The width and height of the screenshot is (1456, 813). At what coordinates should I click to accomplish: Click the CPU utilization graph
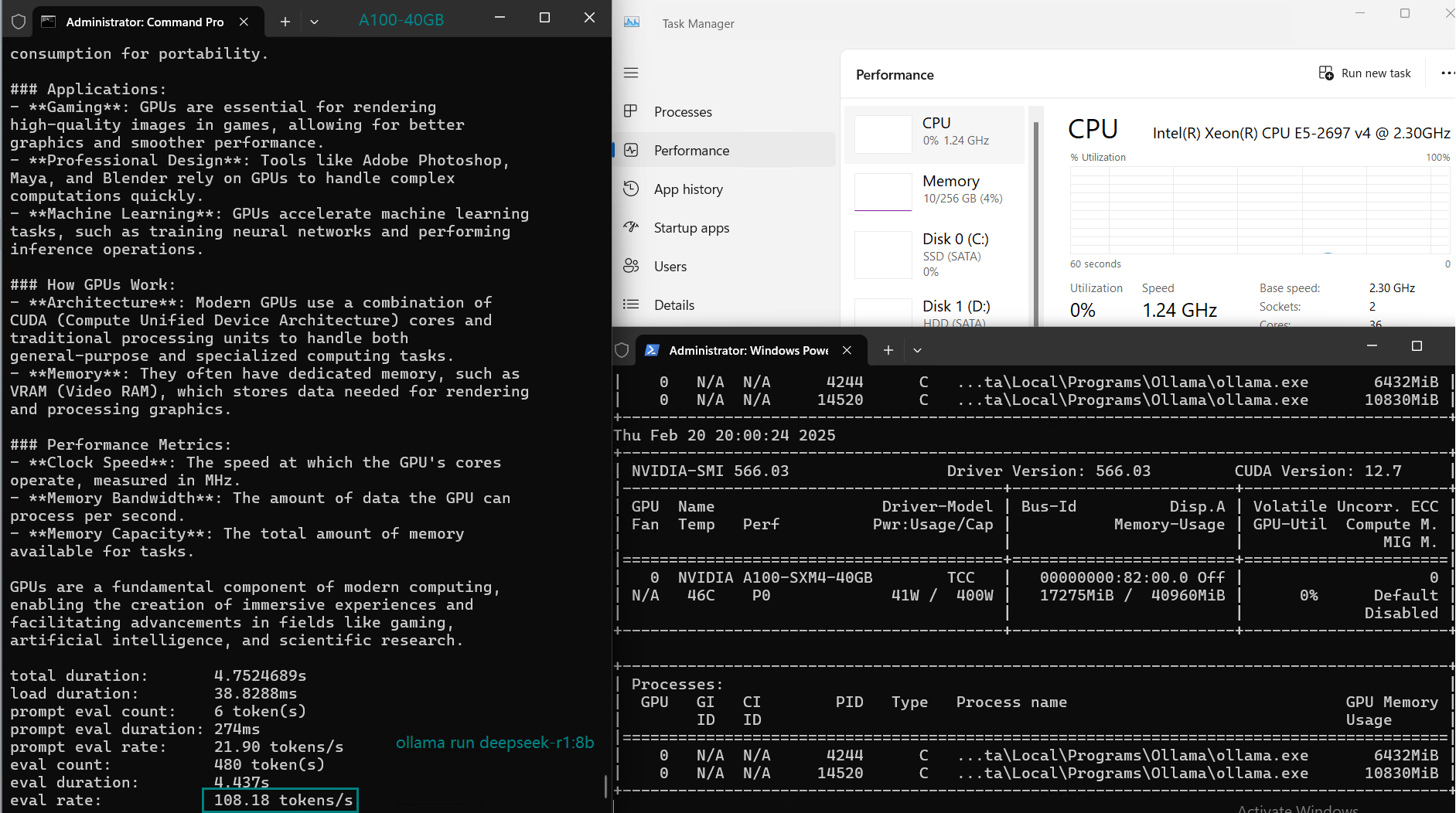(1260, 209)
